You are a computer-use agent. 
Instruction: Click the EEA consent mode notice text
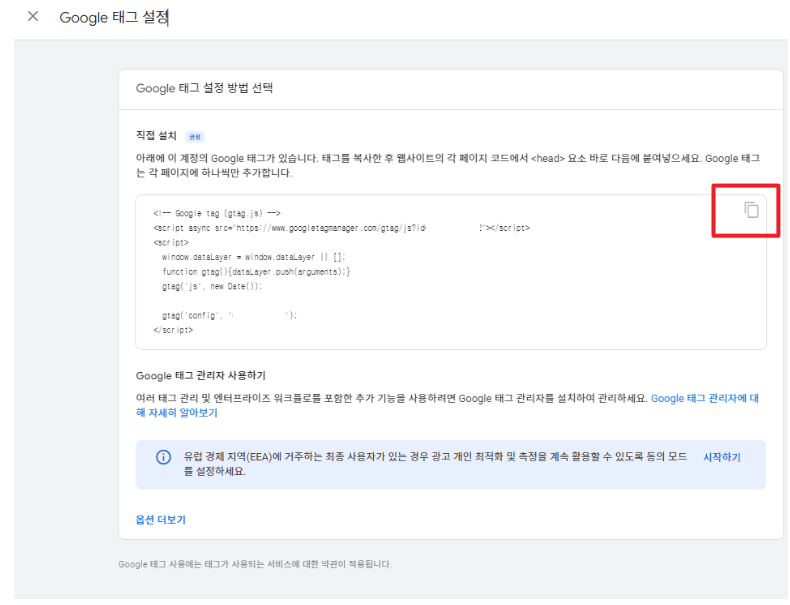point(435,464)
